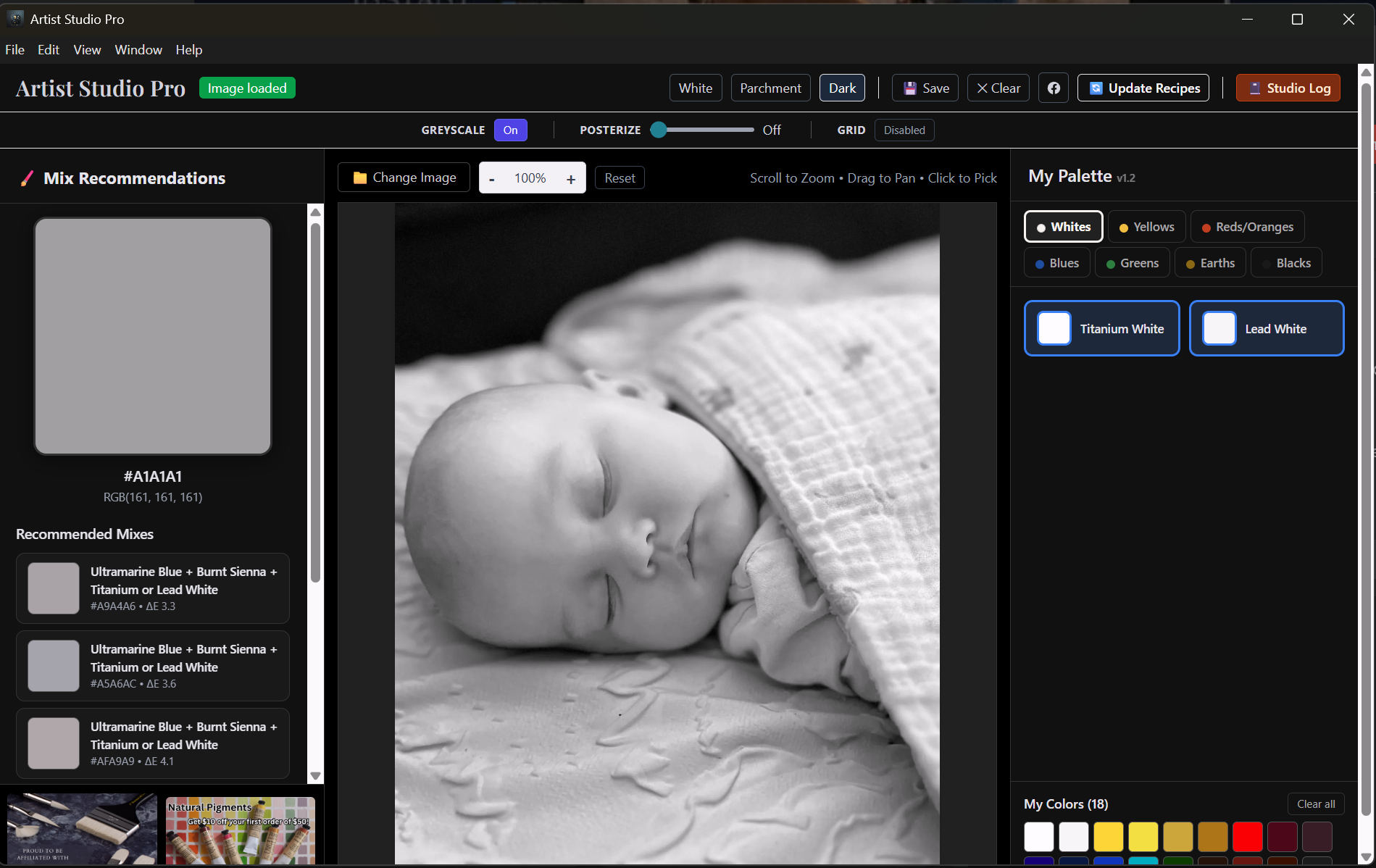
Task: Zoom out with the minus button
Action: pyautogui.click(x=492, y=179)
